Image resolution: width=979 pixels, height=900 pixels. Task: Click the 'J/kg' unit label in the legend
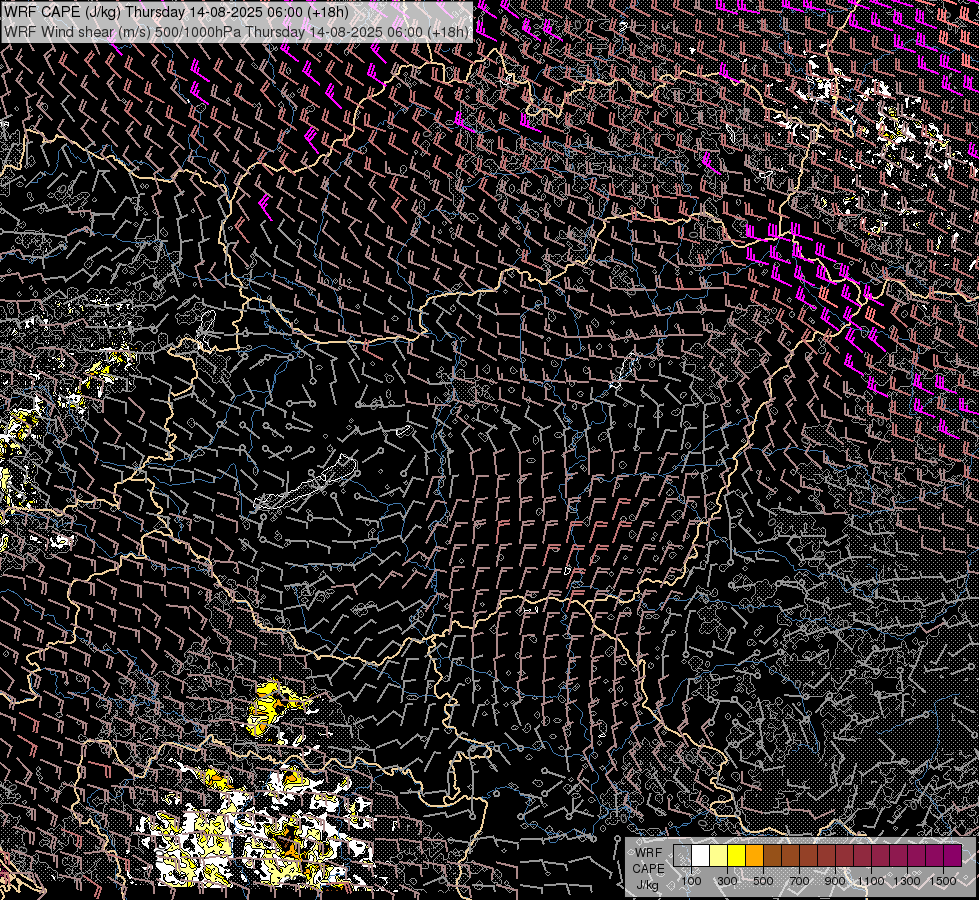coord(647,885)
